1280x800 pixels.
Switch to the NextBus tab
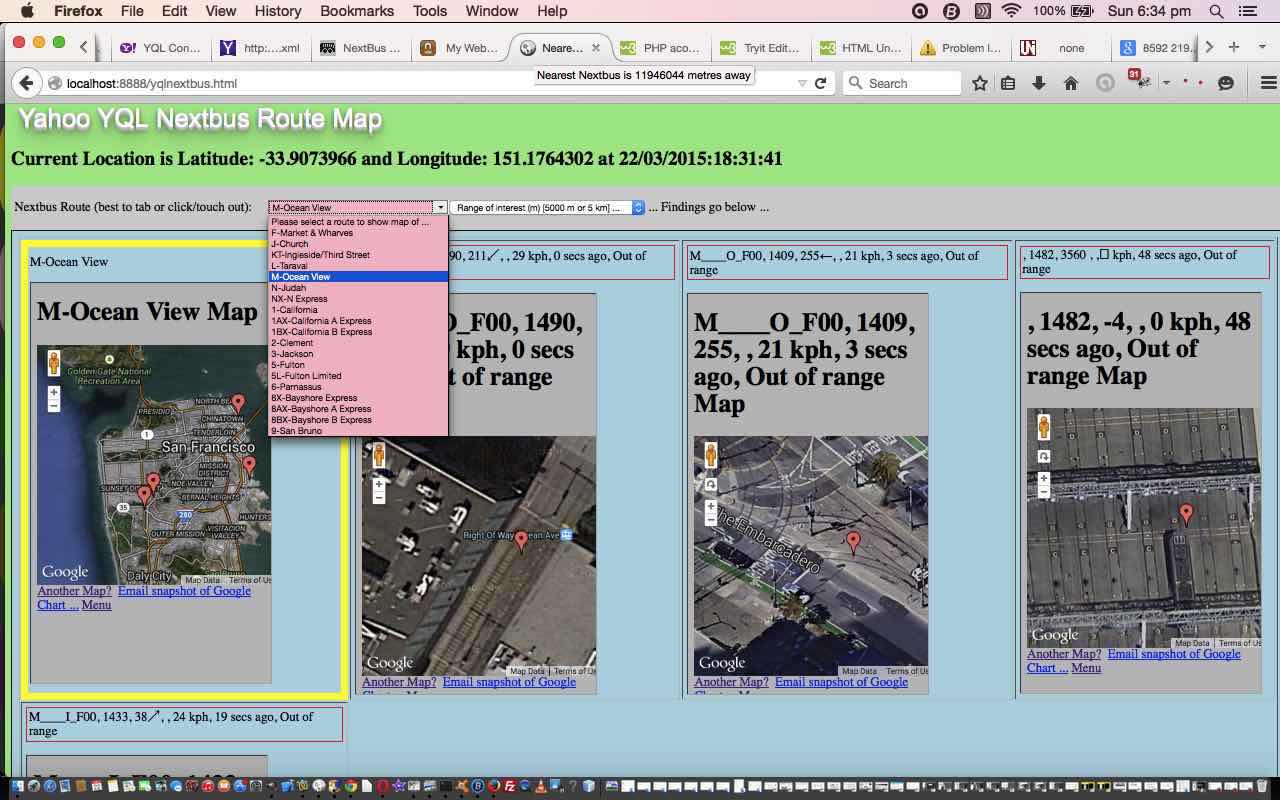click(360, 47)
